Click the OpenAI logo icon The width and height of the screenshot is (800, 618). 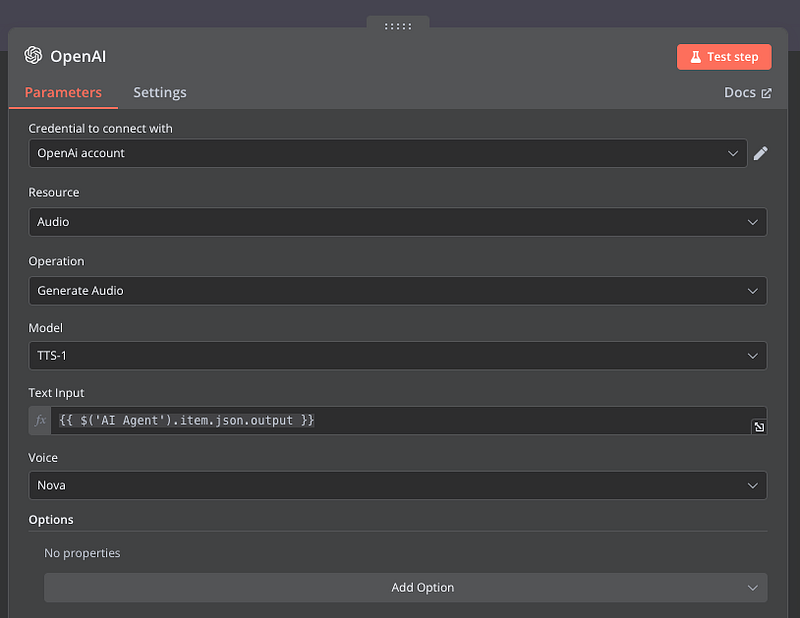coord(33,56)
